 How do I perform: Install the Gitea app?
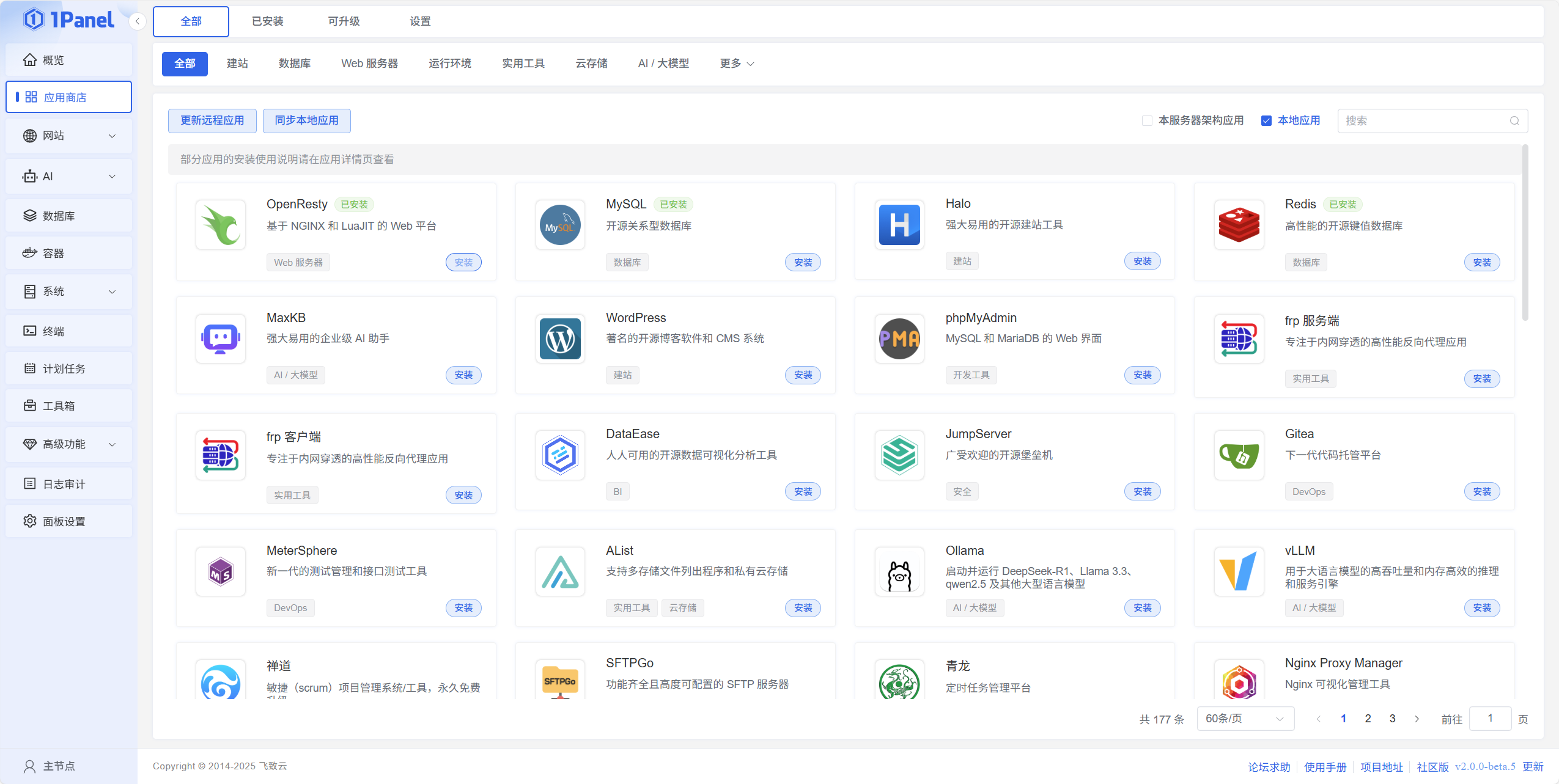1481,492
